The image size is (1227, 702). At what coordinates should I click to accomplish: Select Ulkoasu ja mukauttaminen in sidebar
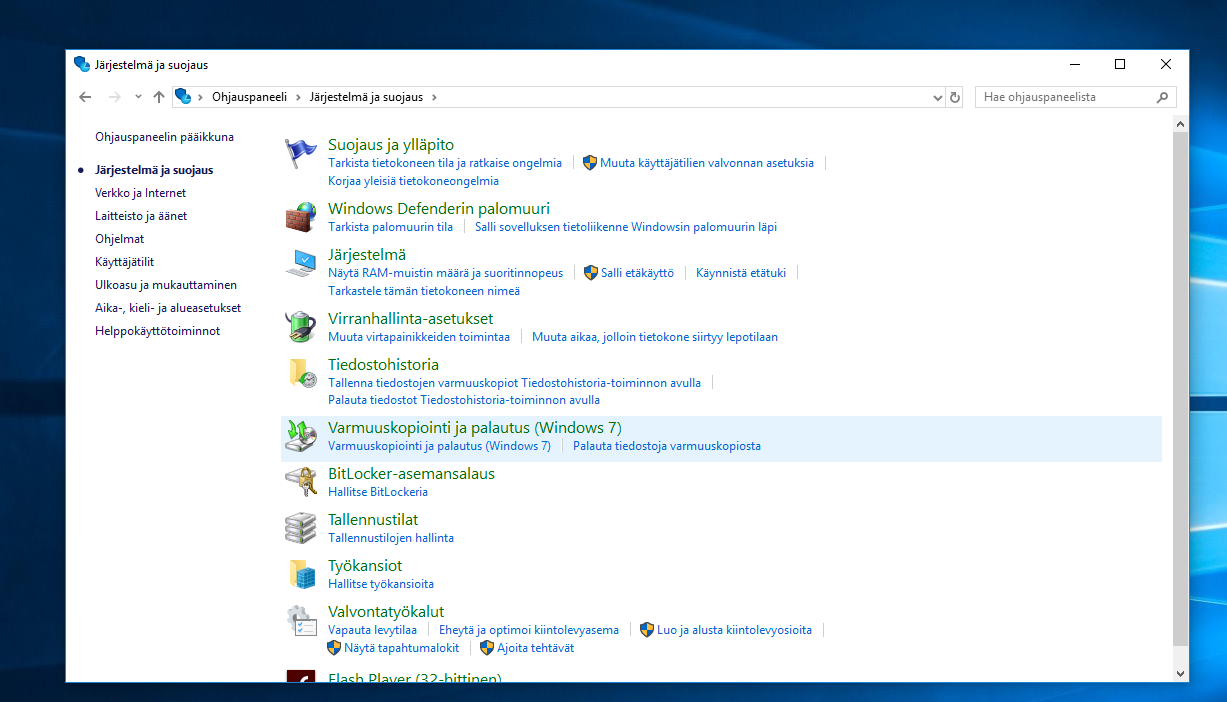(x=166, y=285)
